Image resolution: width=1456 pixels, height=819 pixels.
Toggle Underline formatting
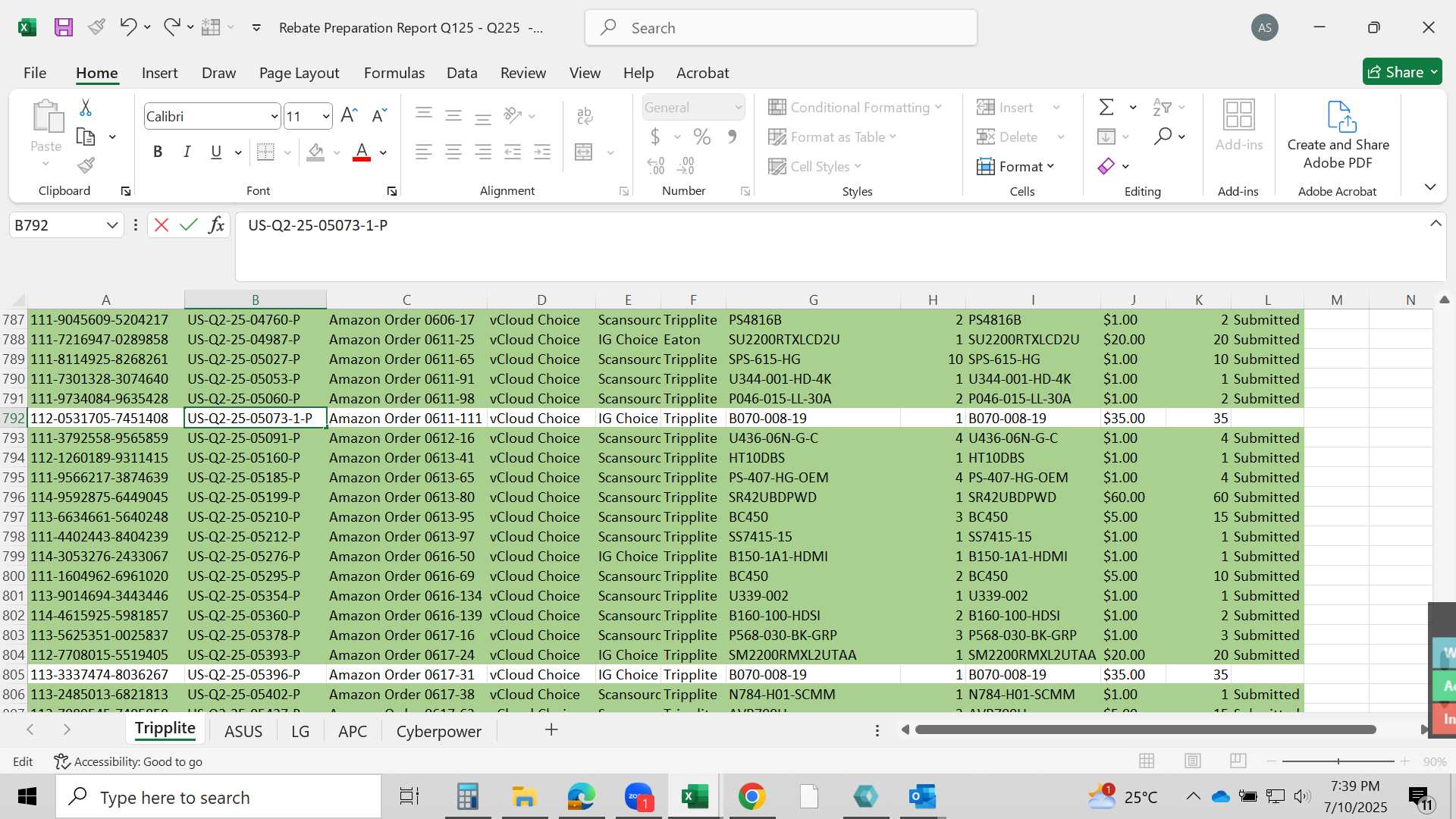pyautogui.click(x=216, y=152)
